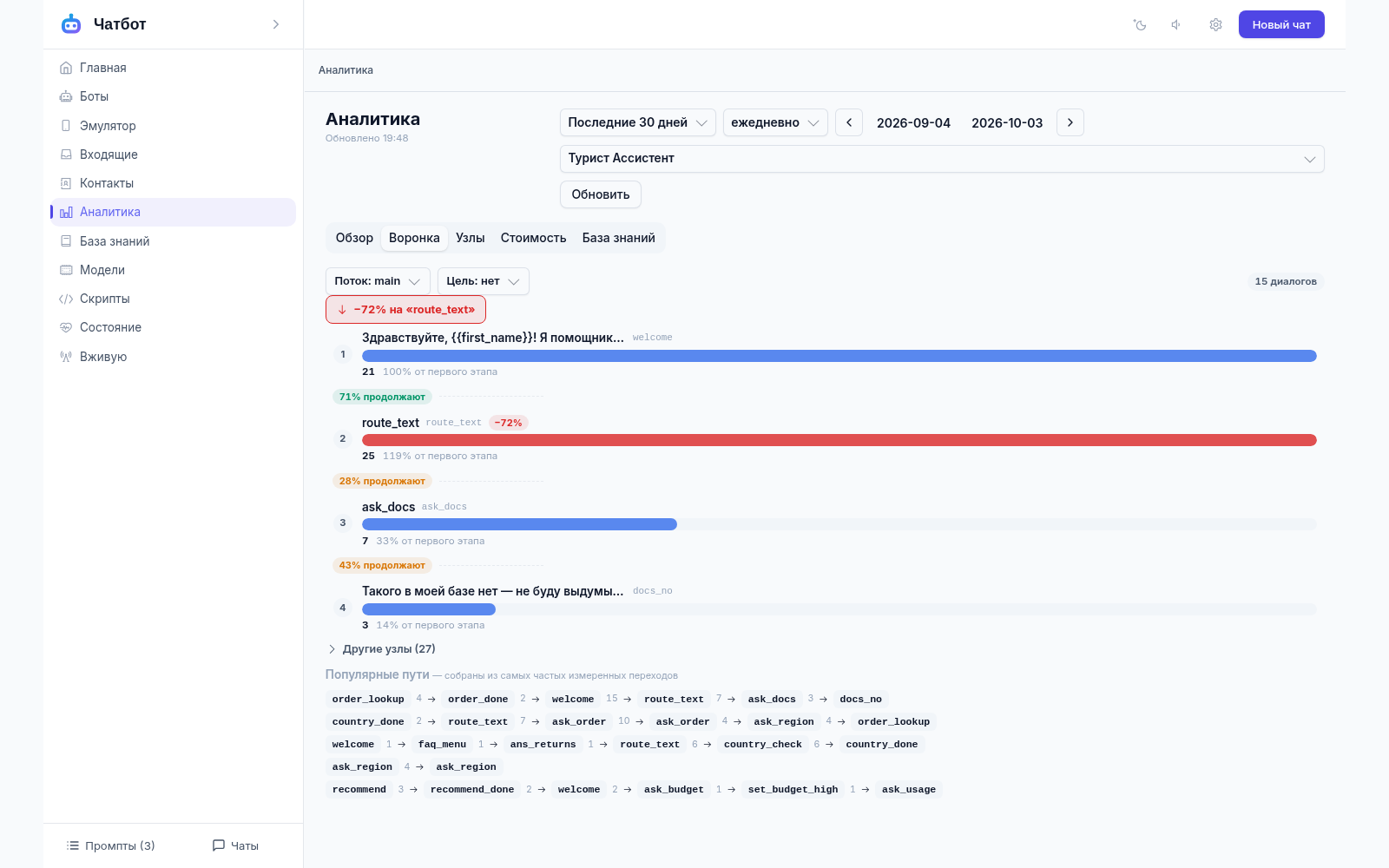Click end date 2026-10-03
This screenshot has width=1389, height=868.
(x=1007, y=123)
